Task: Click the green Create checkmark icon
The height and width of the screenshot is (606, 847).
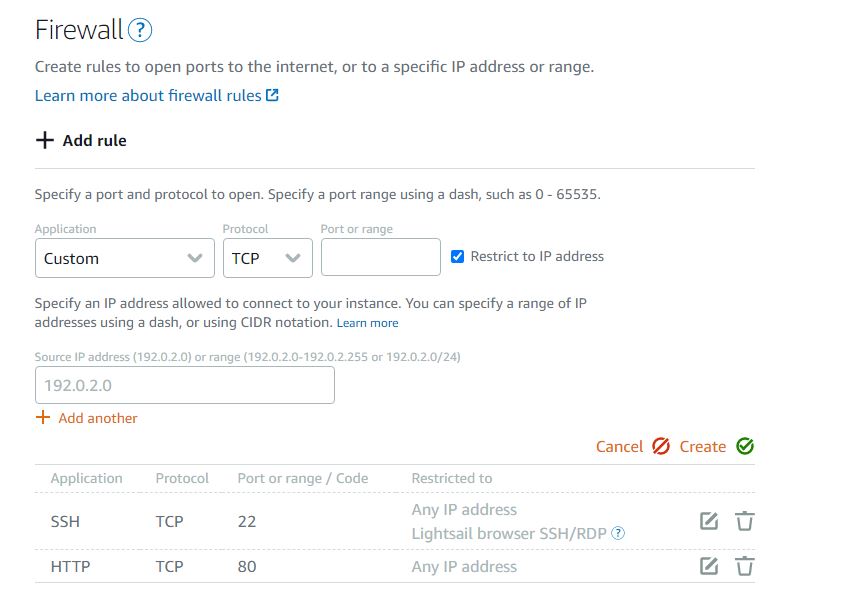Action: [745, 446]
